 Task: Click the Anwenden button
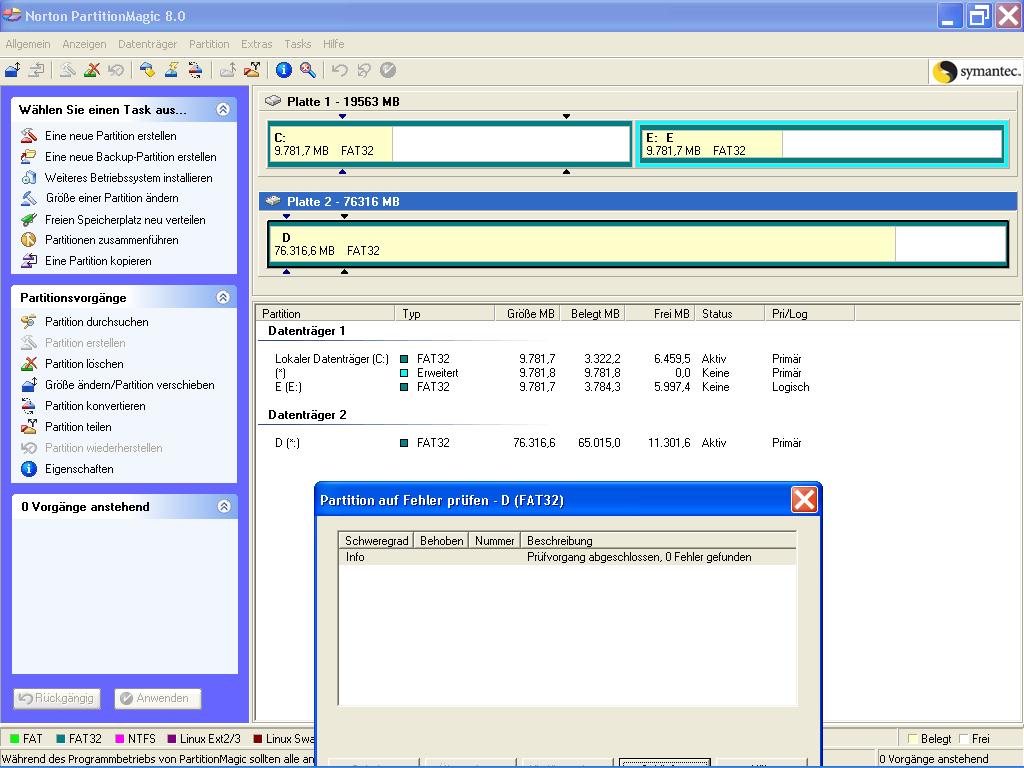[157, 698]
